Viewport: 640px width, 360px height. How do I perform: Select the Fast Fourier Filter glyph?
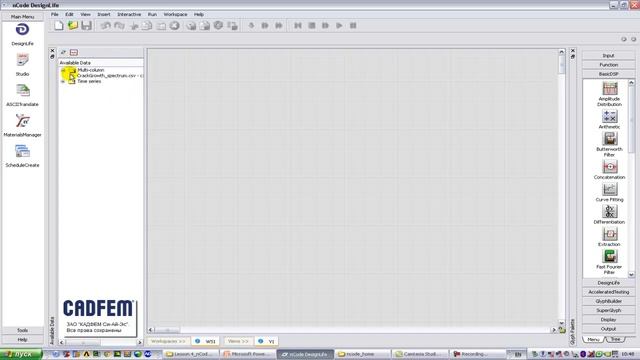pyautogui.click(x=609, y=262)
